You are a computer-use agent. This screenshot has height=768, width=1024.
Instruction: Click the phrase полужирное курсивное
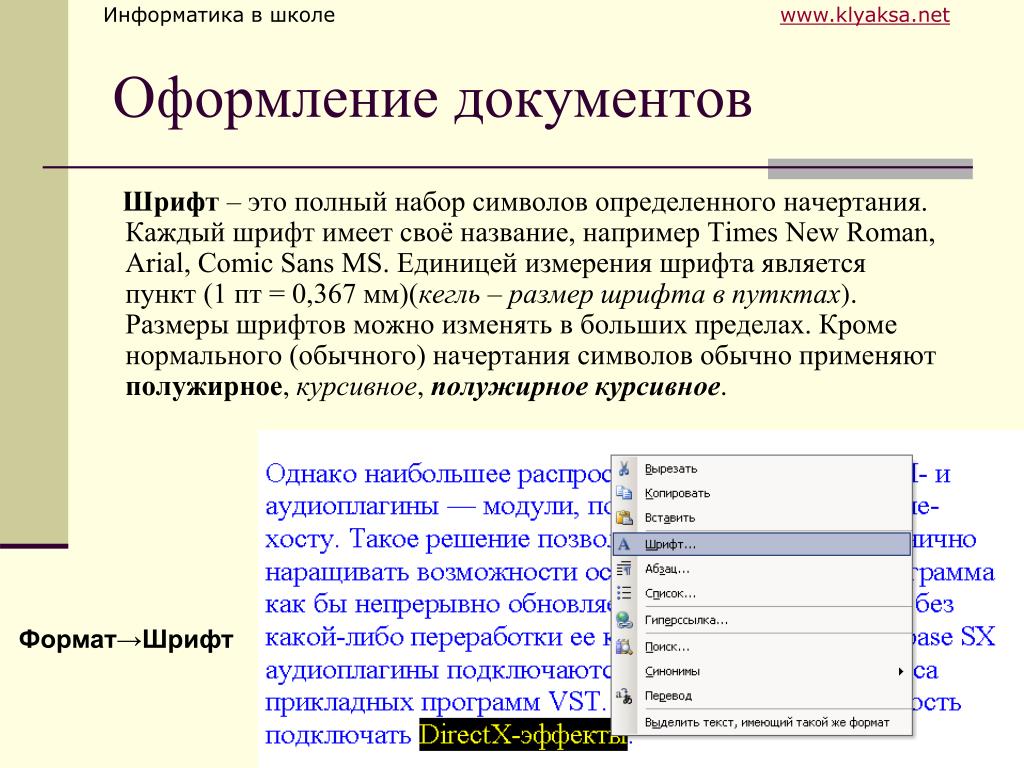(575, 387)
